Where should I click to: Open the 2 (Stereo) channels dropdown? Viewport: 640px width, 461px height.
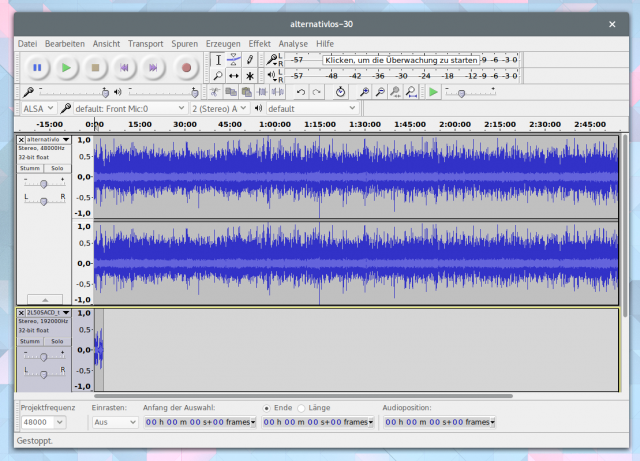click(x=219, y=109)
